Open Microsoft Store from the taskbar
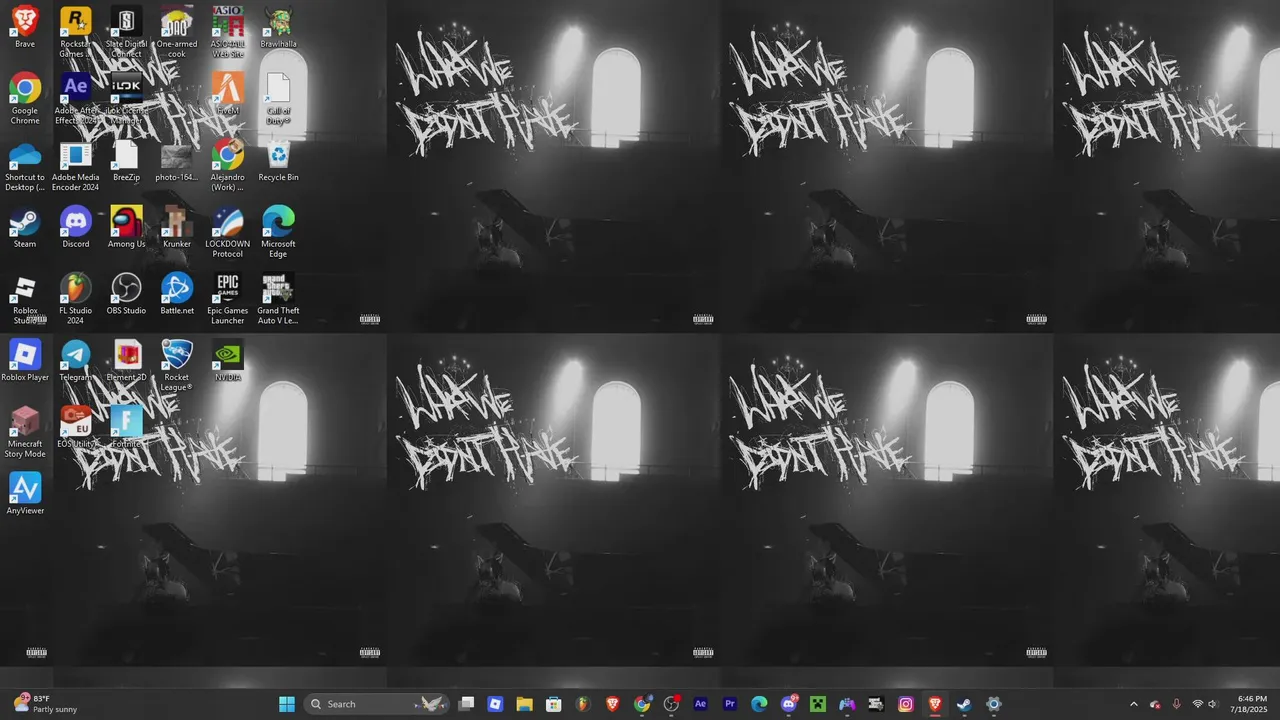Screen dimensions: 1280x720 553,704
